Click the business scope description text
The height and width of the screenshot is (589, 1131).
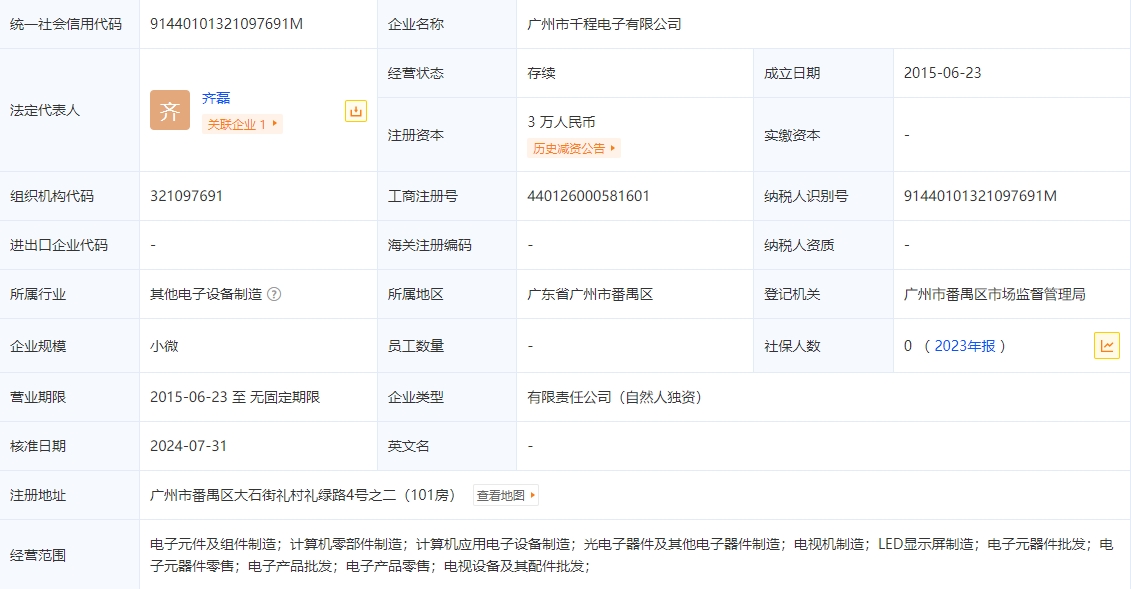631,555
